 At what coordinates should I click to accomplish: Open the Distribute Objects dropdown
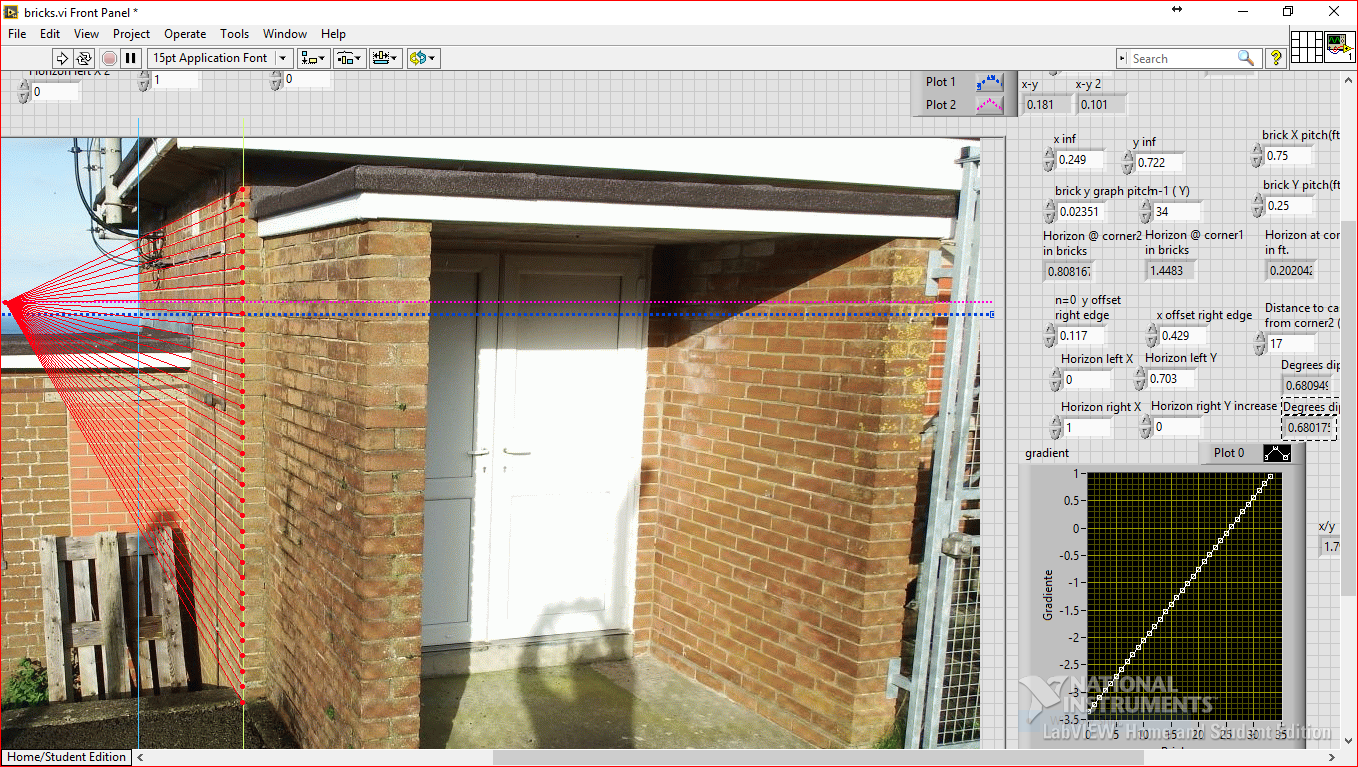349,58
